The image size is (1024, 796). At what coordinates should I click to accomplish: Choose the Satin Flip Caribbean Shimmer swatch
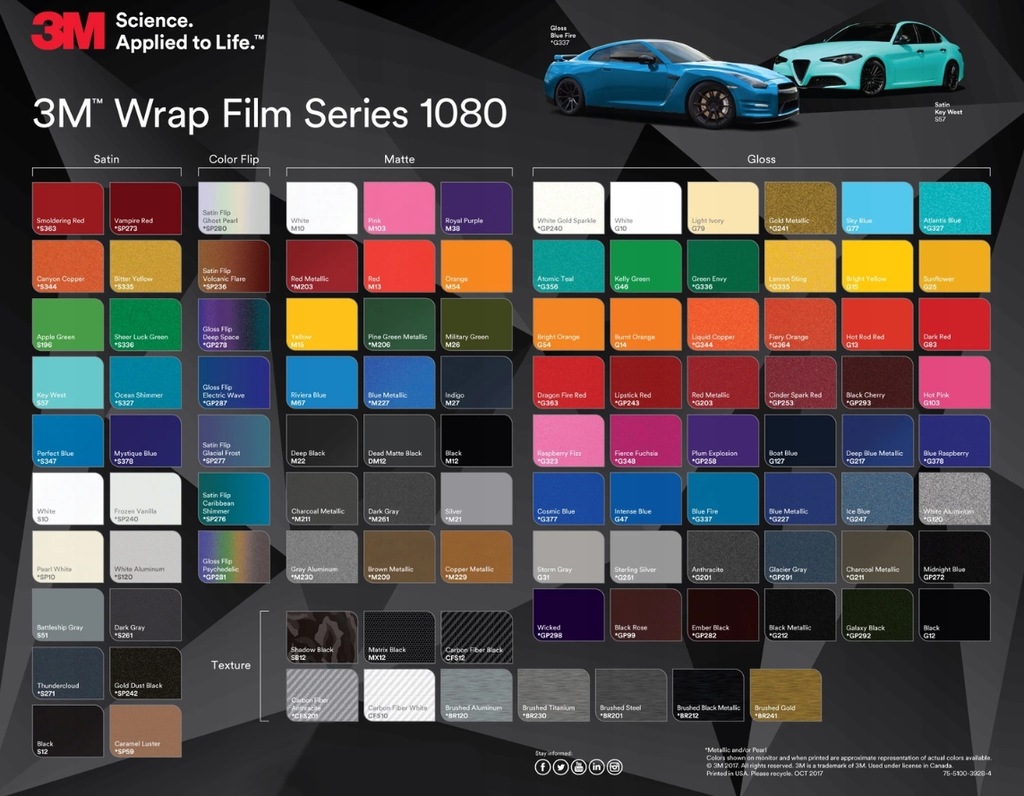click(234, 499)
